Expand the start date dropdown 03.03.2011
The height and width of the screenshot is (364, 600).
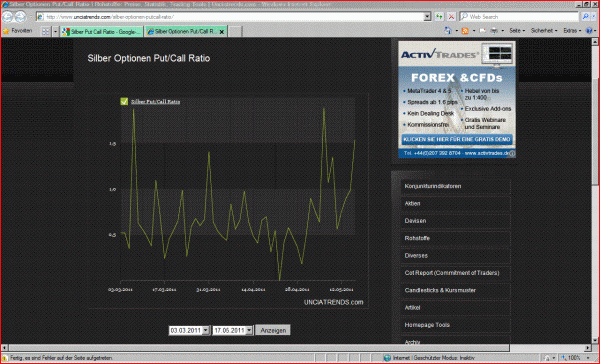pyautogui.click(x=206, y=330)
